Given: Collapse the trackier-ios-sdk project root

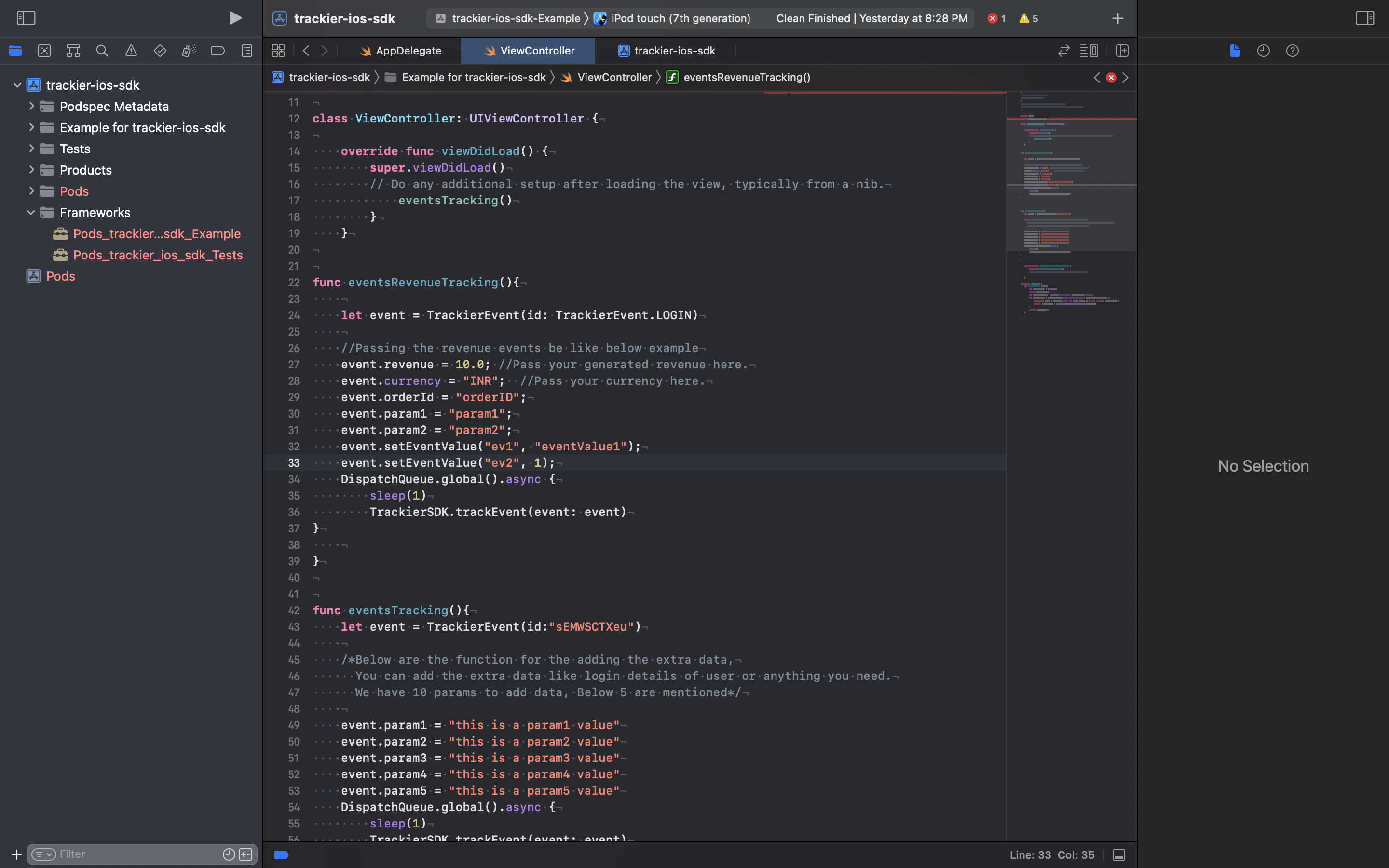Looking at the screenshot, I should point(17,85).
